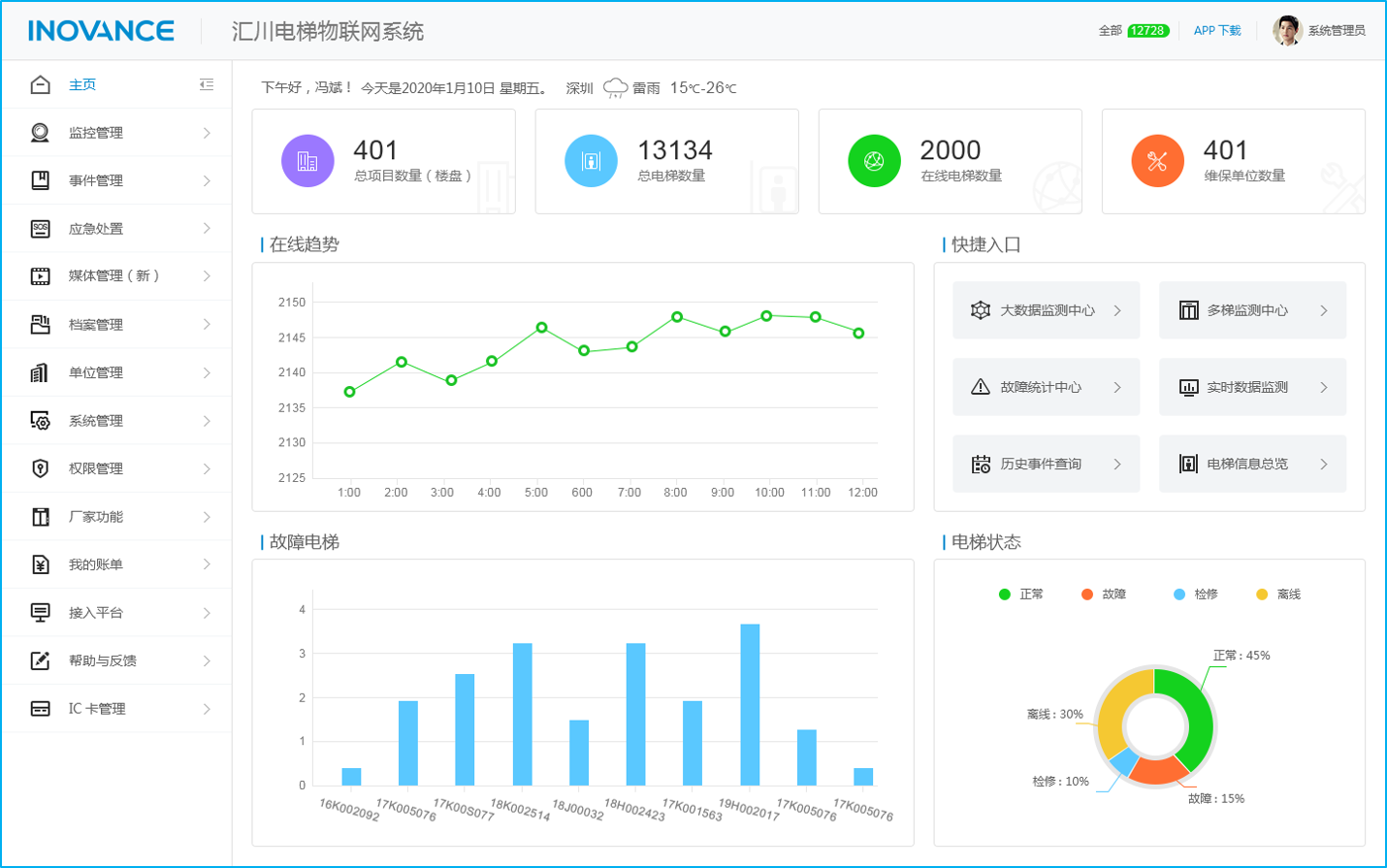Click the user avatar photo in the header
Image resolution: width=1387 pixels, height=868 pixels.
[x=1287, y=31]
